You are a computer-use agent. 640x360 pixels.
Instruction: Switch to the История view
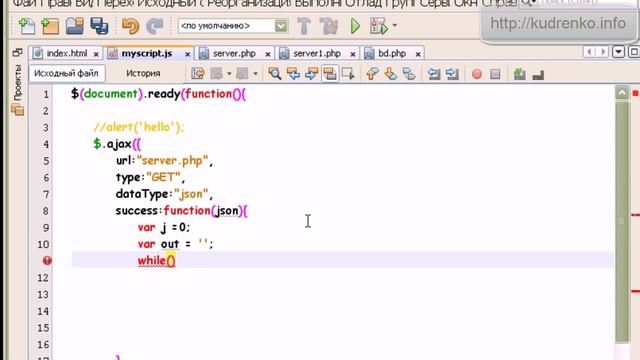coord(143,73)
